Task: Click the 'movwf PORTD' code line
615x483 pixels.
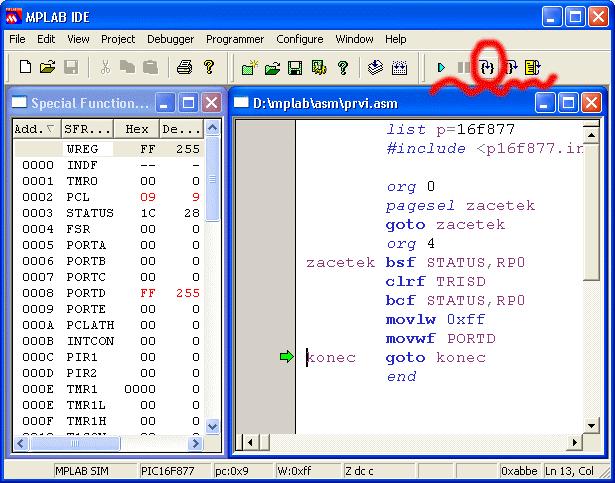Action: point(440,339)
